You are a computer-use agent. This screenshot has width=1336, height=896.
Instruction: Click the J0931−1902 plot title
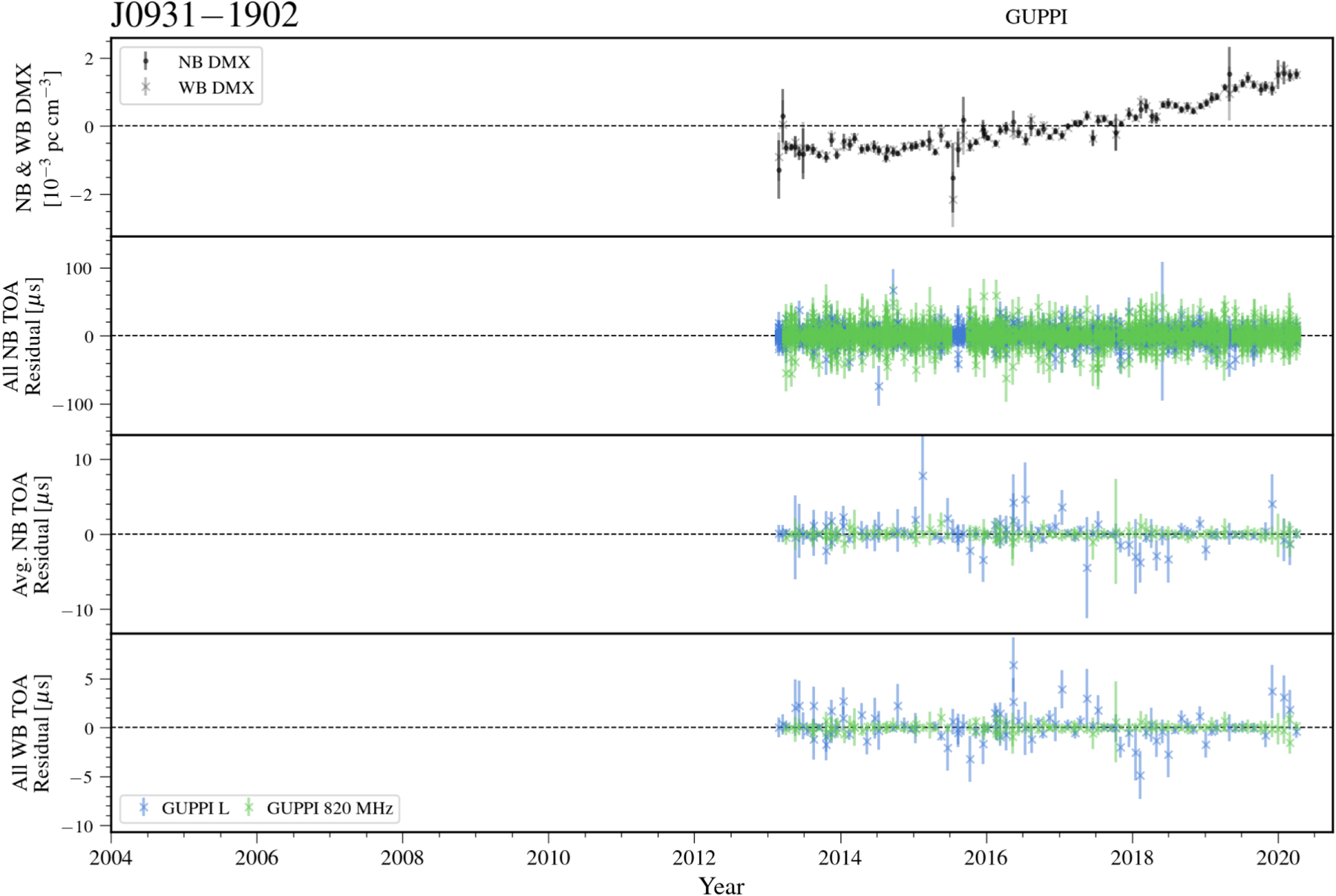click(x=205, y=16)
